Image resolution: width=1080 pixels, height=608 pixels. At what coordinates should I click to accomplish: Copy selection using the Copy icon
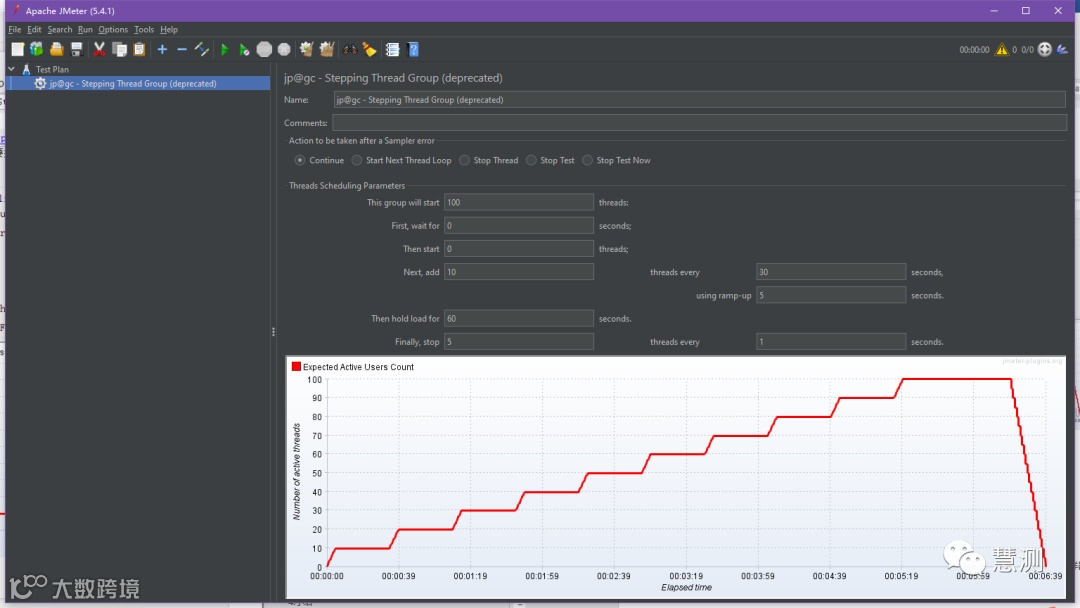tap(119, 49)
